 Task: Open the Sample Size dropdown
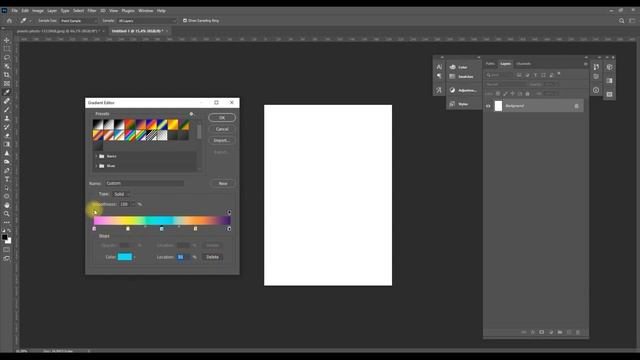click(x=79, y=20)
